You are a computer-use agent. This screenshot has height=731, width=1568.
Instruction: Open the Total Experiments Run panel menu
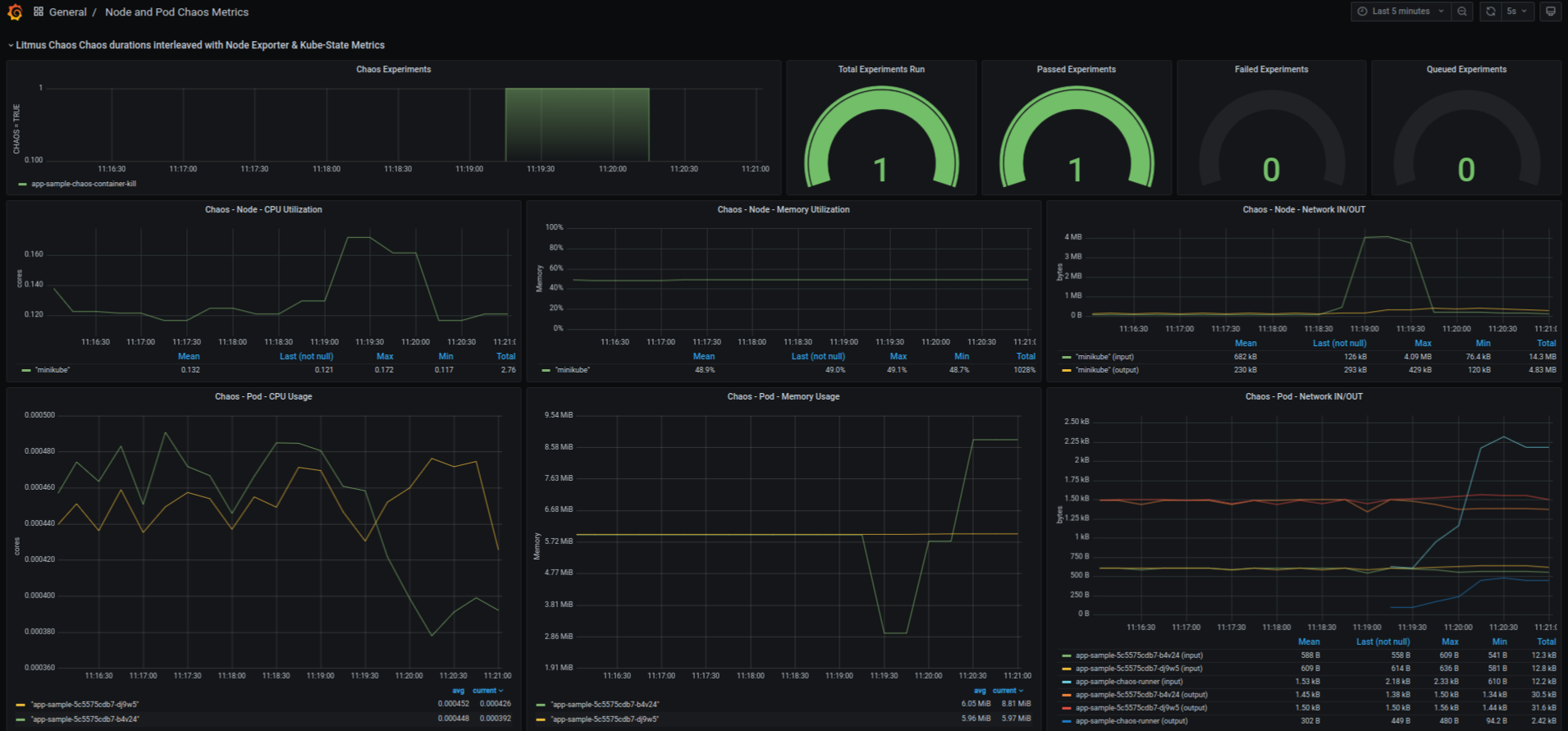(881, 70)
